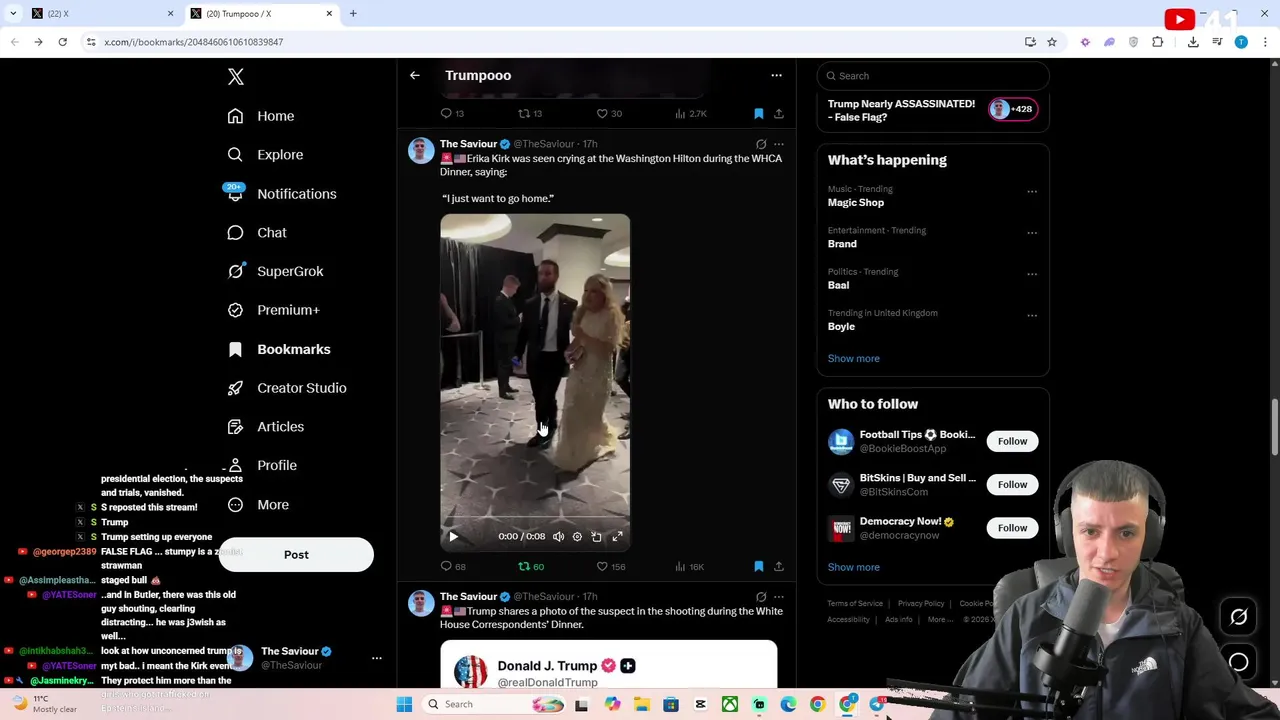Click the Post button
Image resolution: width=1280 pixels, height=720 pixels.
pos(296,555)
